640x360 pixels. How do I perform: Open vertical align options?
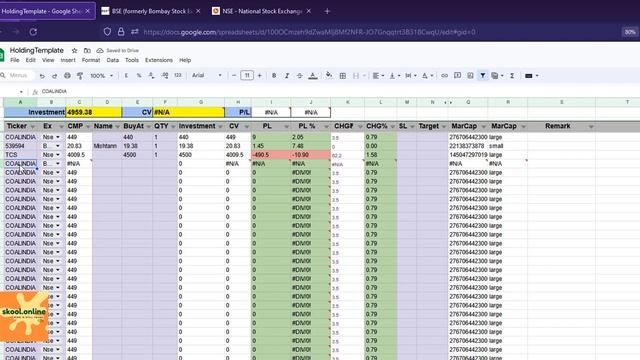394,76
